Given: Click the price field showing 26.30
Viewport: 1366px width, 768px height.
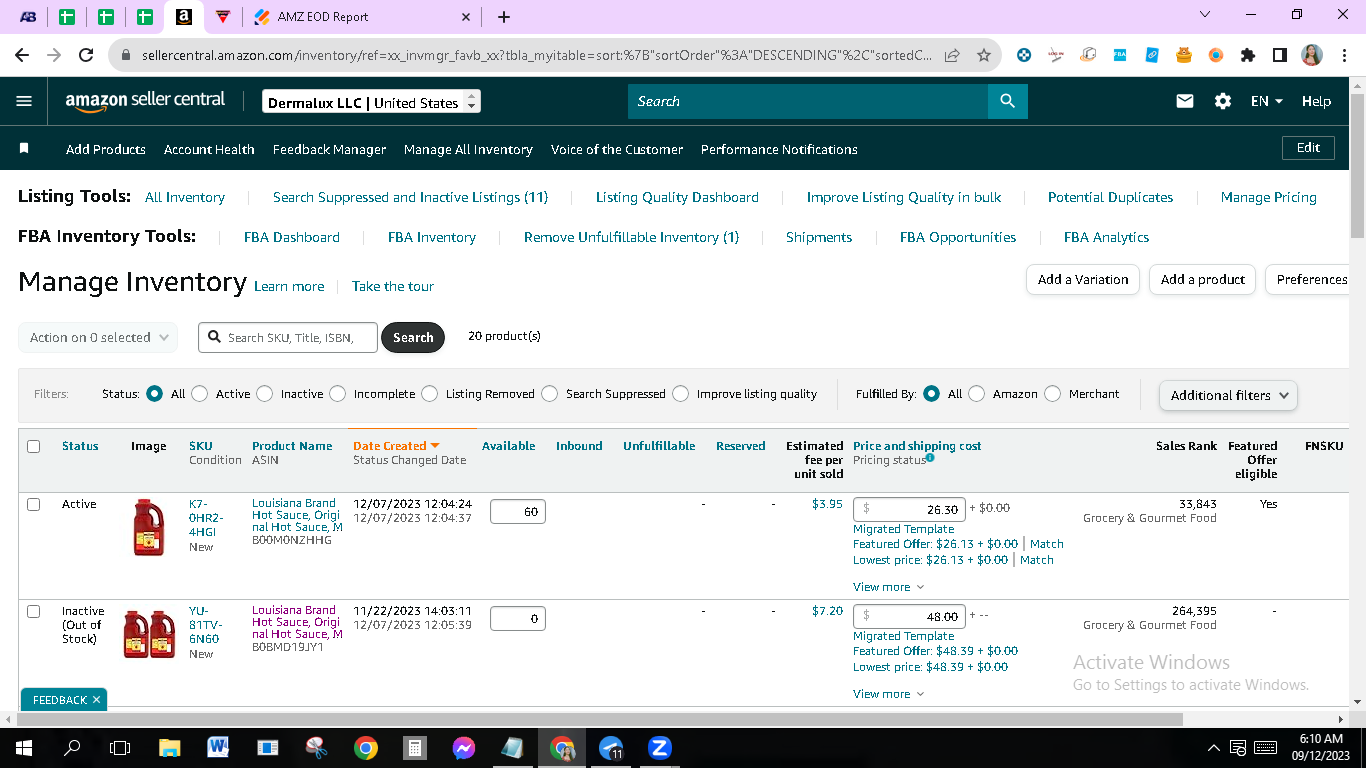Looking at the screenshot, I should [x=910, y=510].
